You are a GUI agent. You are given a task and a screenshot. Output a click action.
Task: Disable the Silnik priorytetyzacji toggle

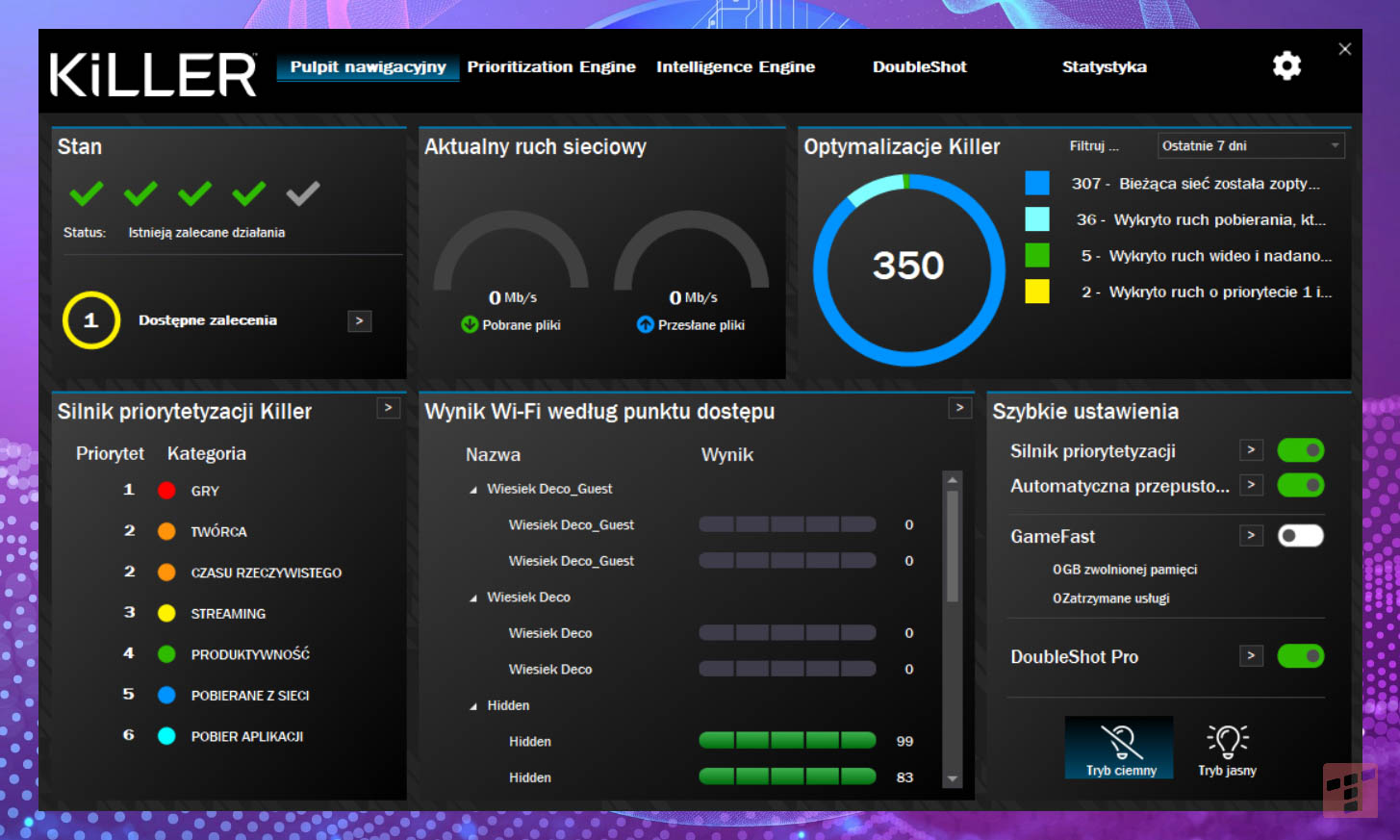point(1301,449)
